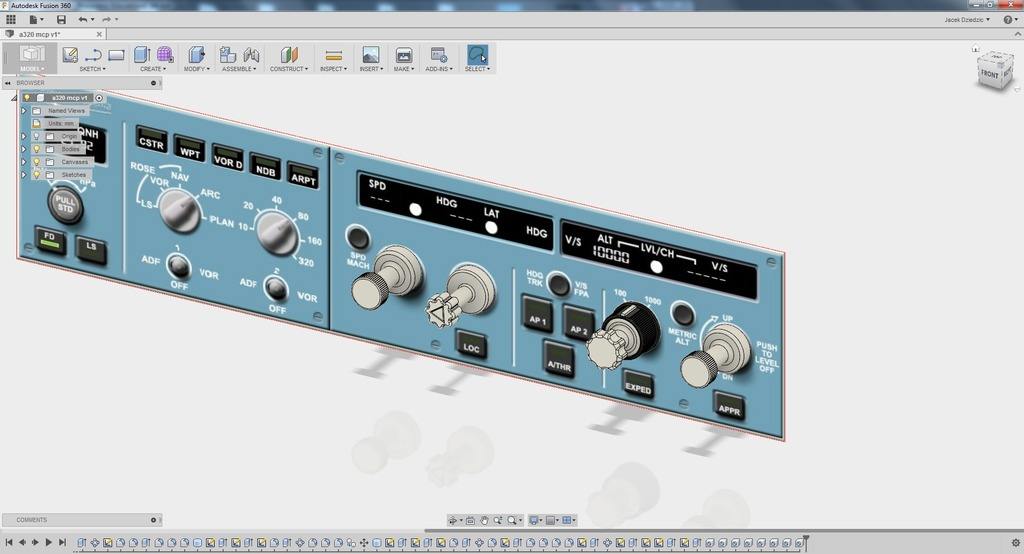Open the INSERT menu
Image resolution: width=1024 pixels, height=554 pixels.
coord(370,69)
